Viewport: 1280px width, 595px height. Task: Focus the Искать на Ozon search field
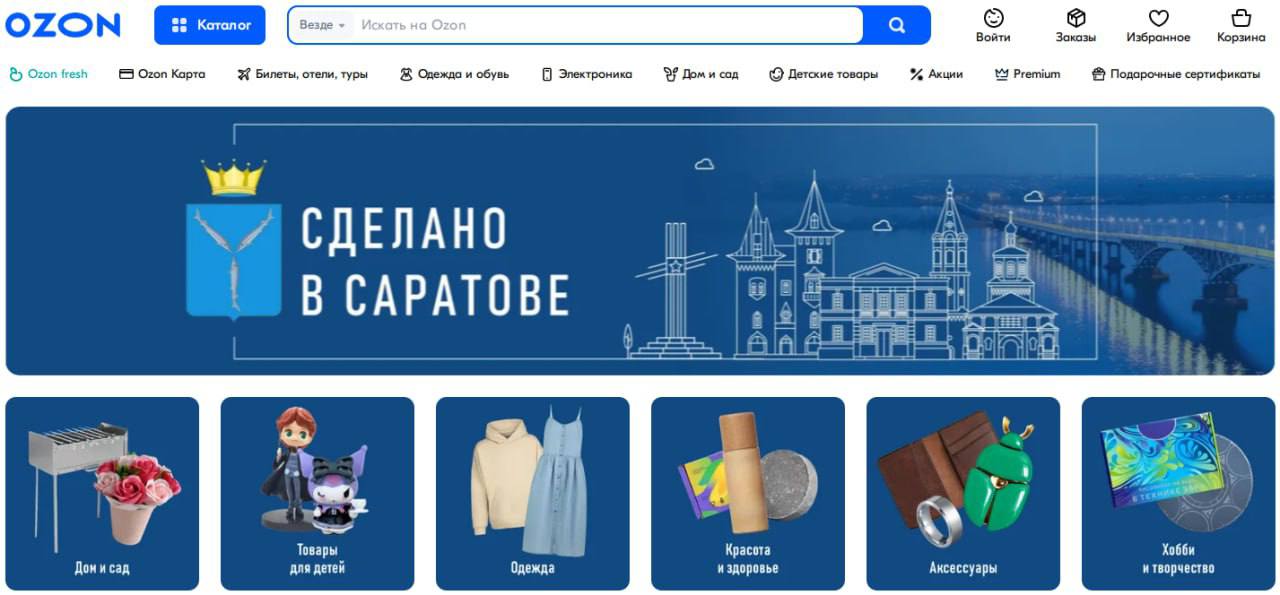[608, 25]
